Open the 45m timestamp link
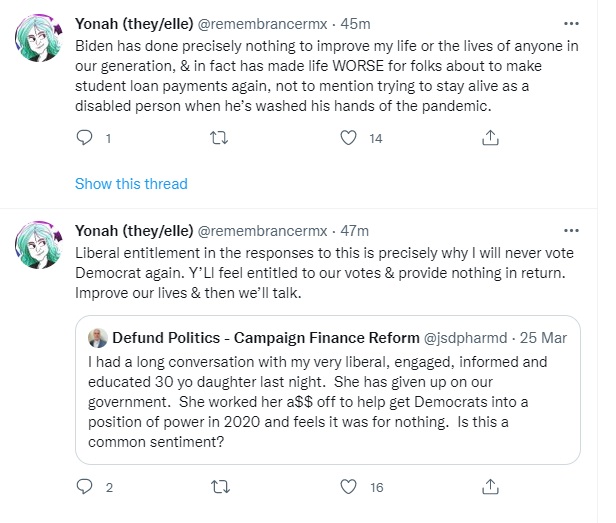Screen dimensions: 616x523 [355, 24]
